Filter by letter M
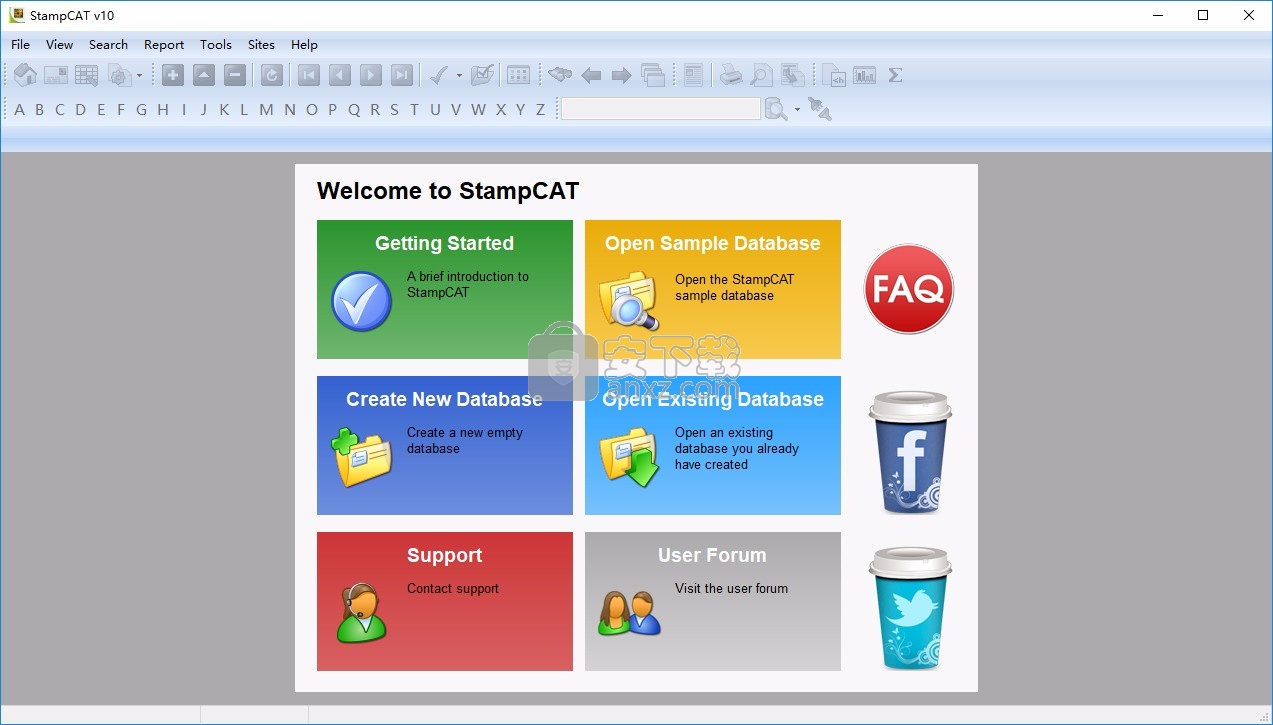This screenshot has height=725, width=1273. pyautogui.click(x=266, y=110)
